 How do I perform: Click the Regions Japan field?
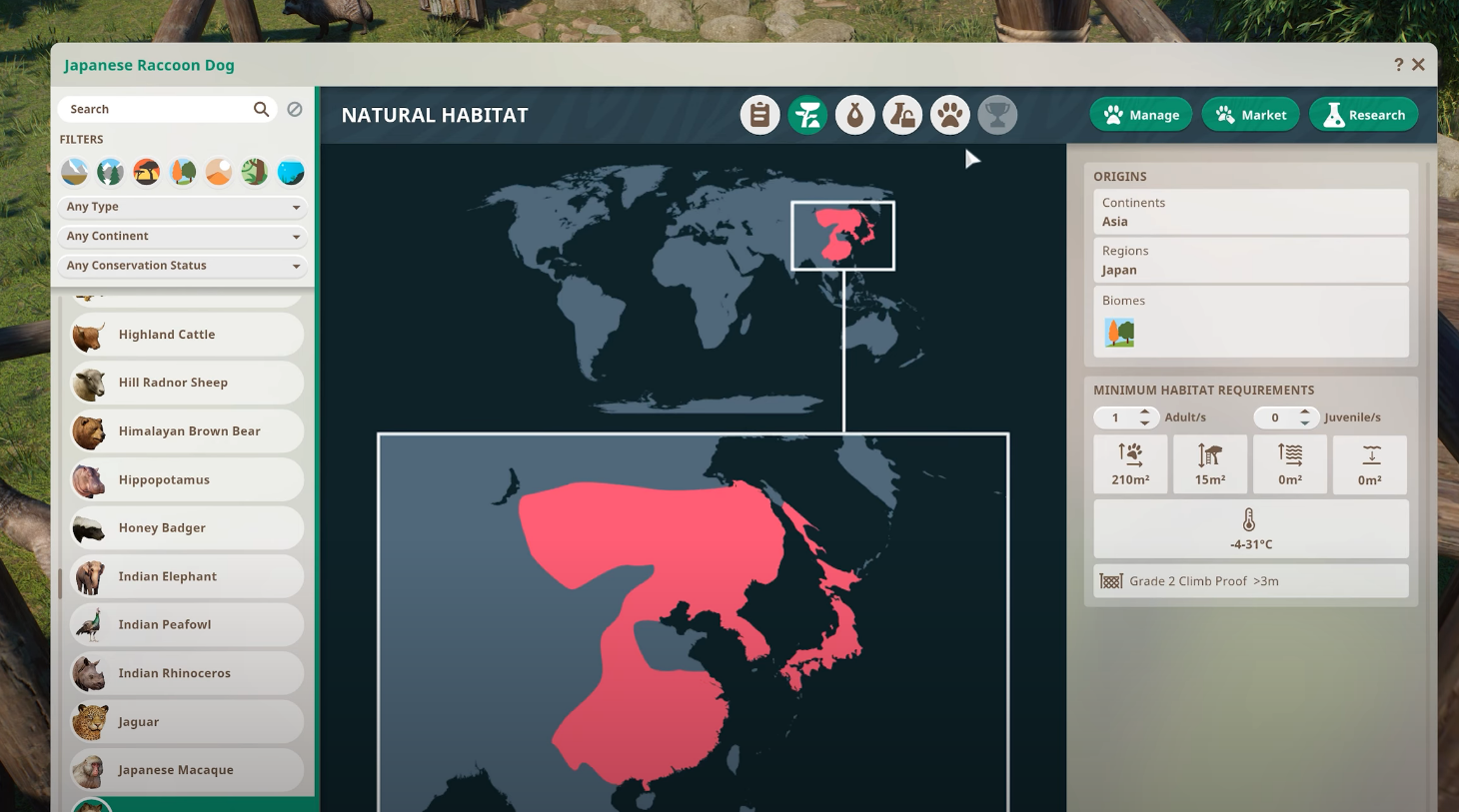[x=1251, y=260]
